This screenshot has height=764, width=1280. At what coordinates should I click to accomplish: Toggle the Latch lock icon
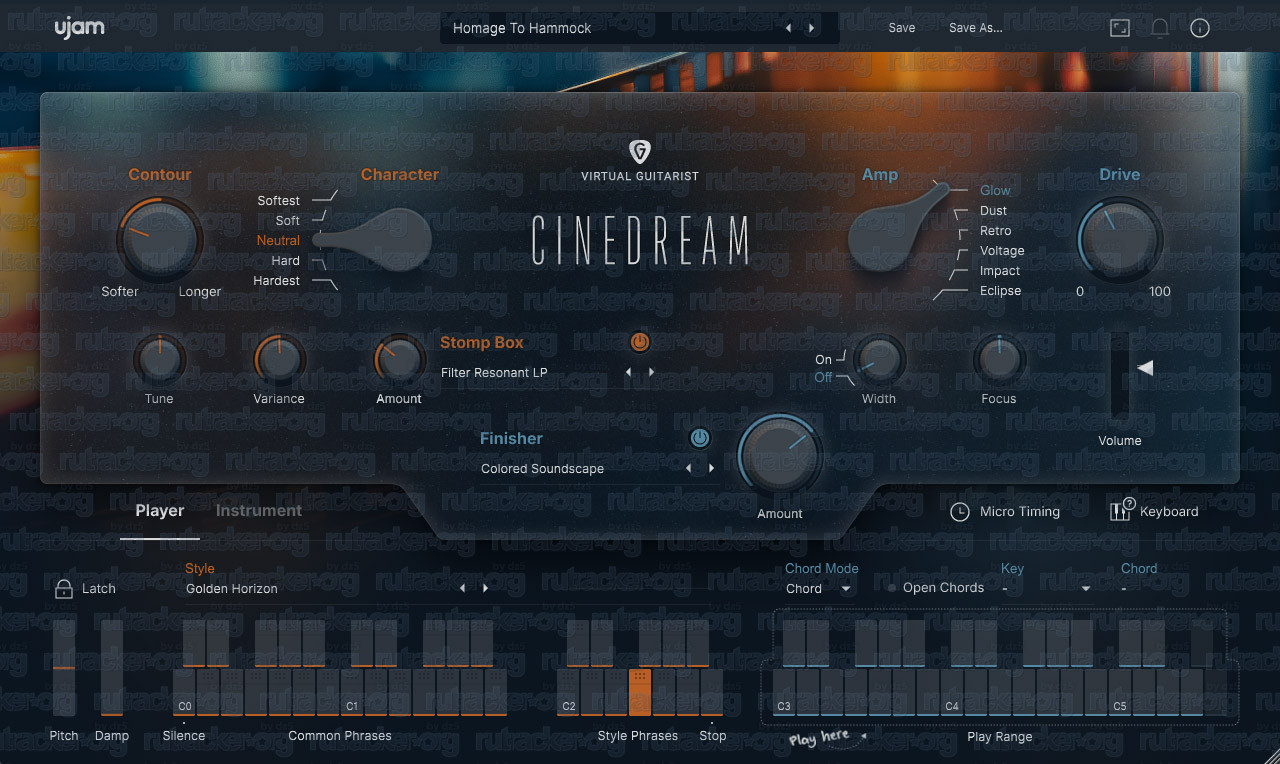click(64, 589)
